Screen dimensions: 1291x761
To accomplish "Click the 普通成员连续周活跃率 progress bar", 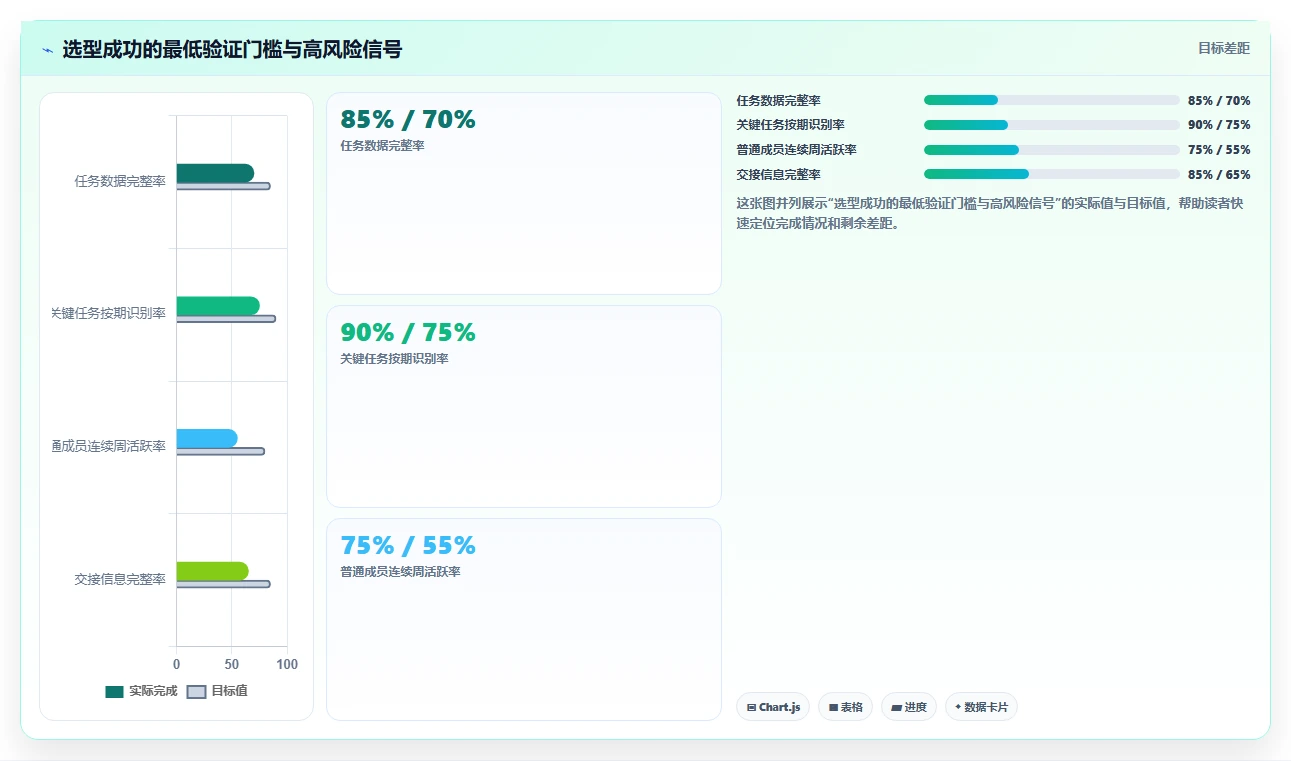I will click(1052, 150).
